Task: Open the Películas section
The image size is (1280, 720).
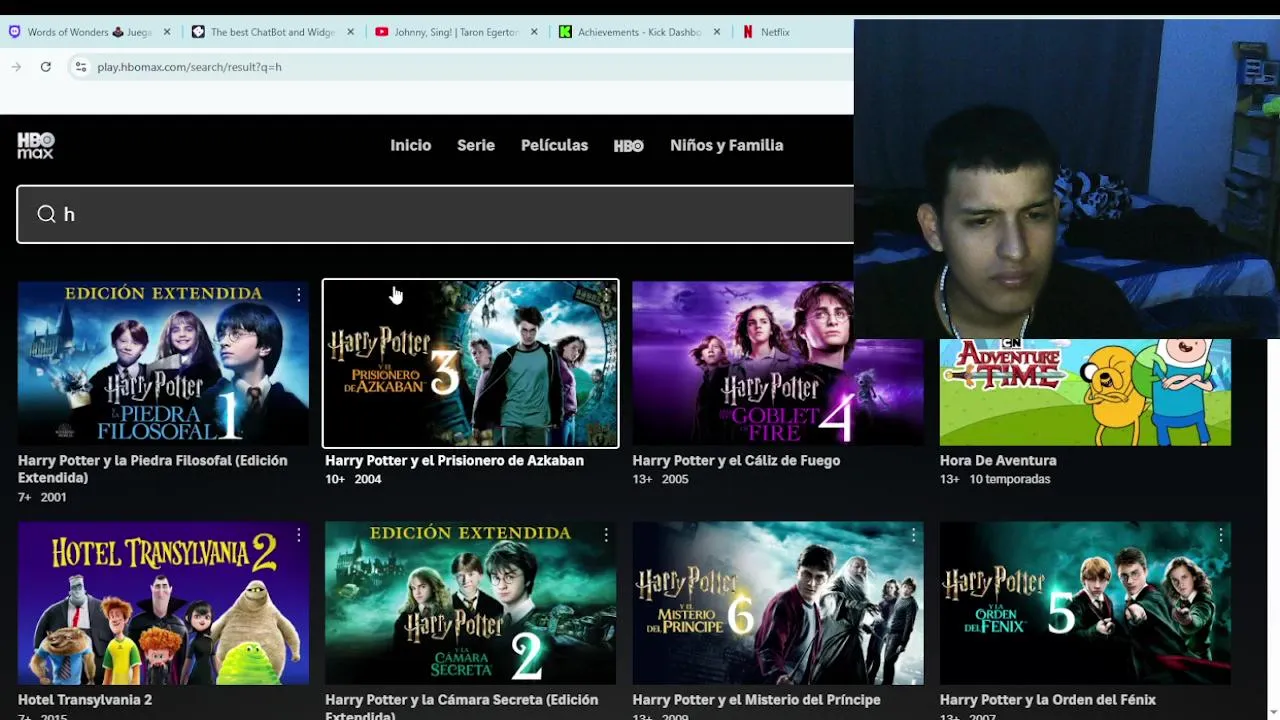Action: click(554, 145)
